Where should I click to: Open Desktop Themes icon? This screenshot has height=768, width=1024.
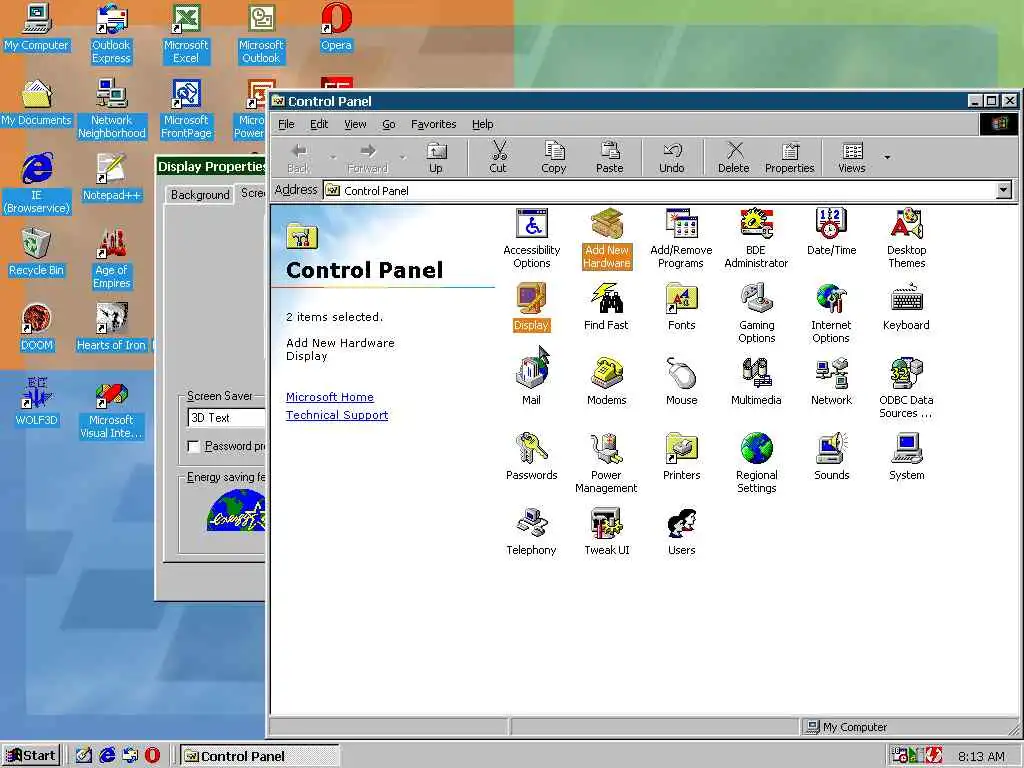pos(906,238)
